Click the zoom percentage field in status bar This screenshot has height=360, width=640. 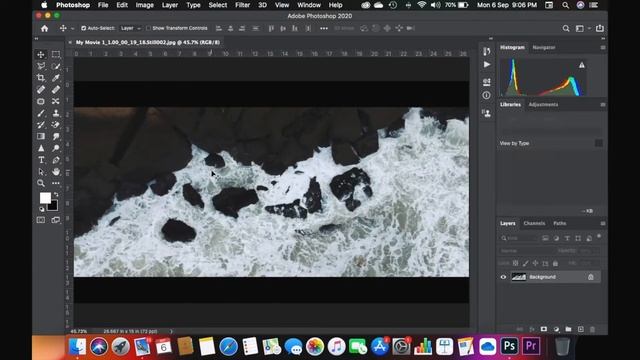(x=79, y=331)
